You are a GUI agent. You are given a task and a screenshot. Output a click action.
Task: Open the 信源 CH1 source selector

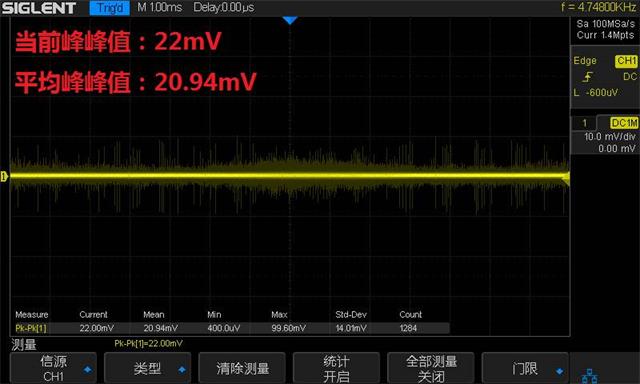[53, 368]
